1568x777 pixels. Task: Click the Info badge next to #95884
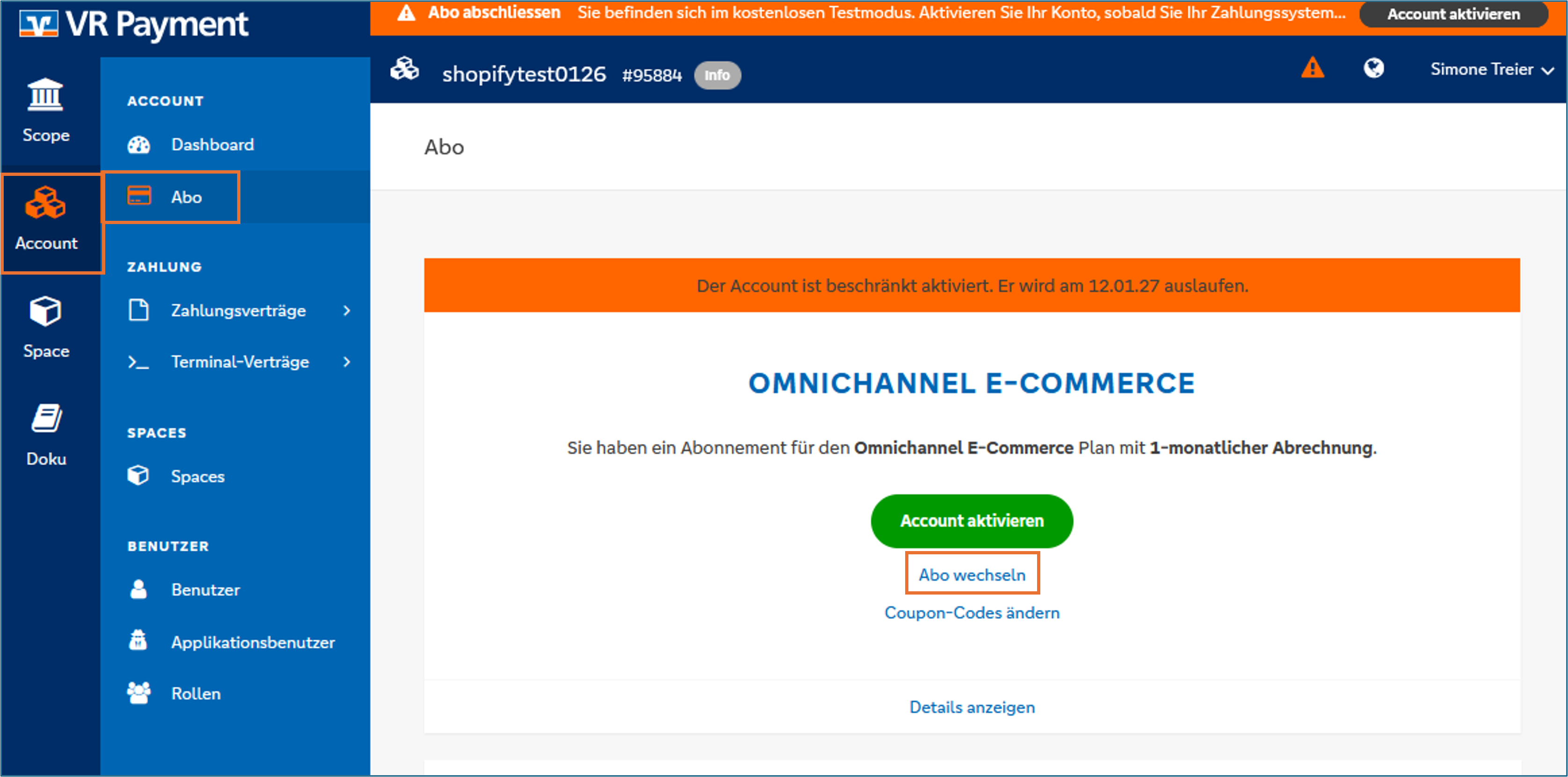(x=717, y=75)
